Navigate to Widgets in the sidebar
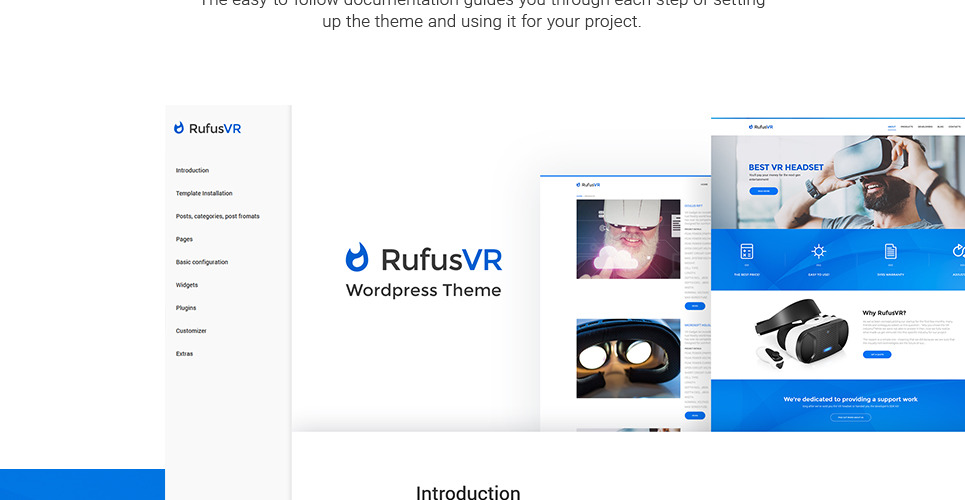Screen dimensions: 965x500 coord(187,286)
